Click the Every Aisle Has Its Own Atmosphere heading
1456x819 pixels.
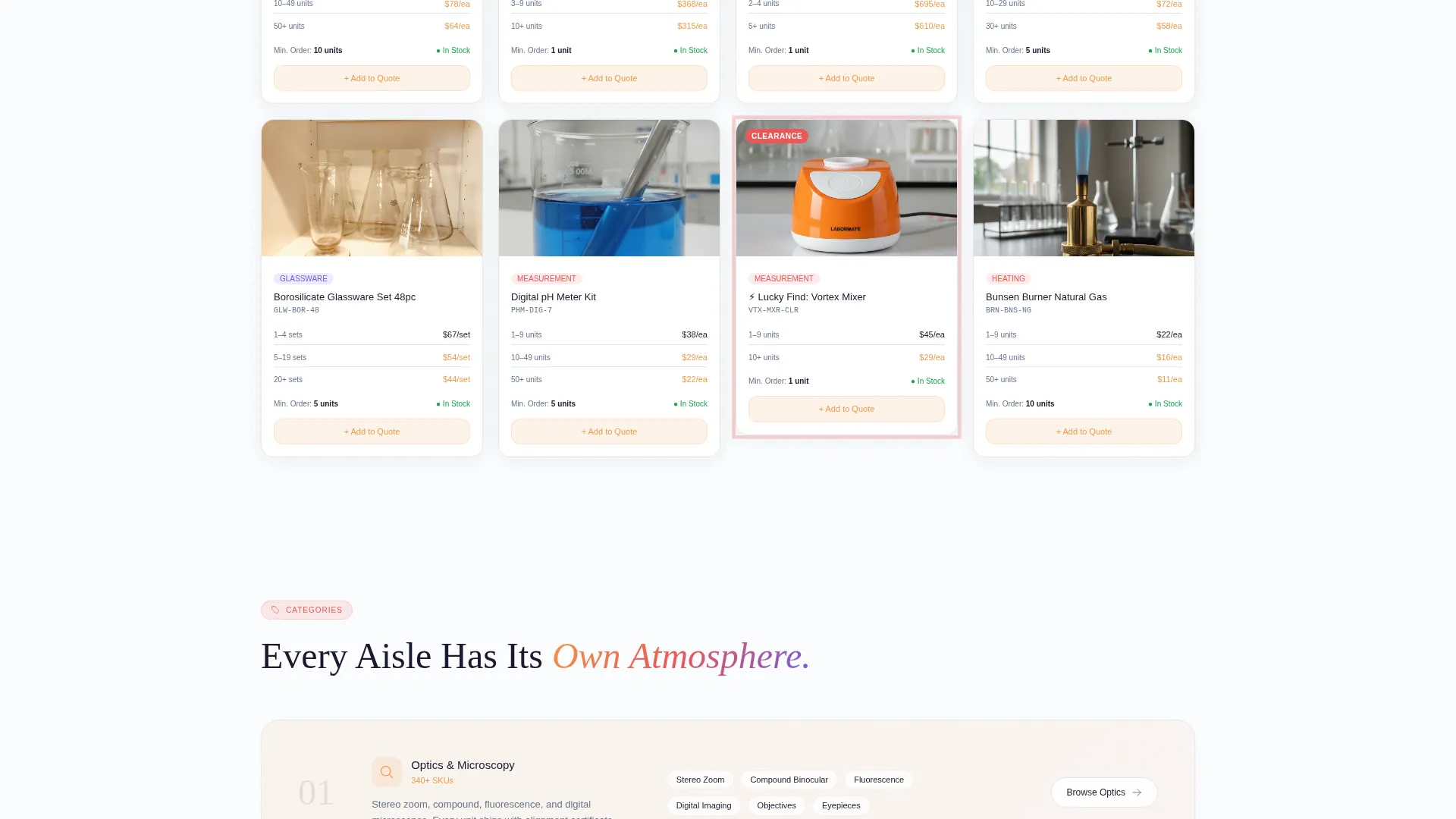(535, 656)
